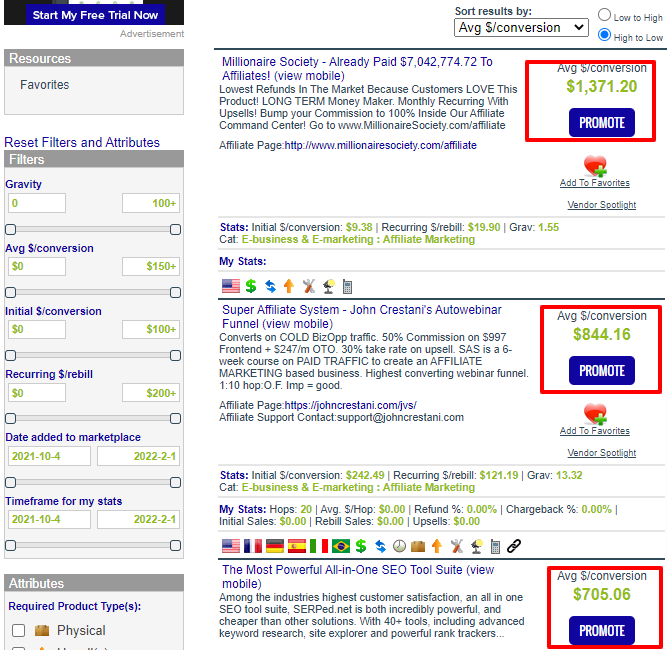Click the mobile phone icon under Millionaire Society

(x=347, y=286)
